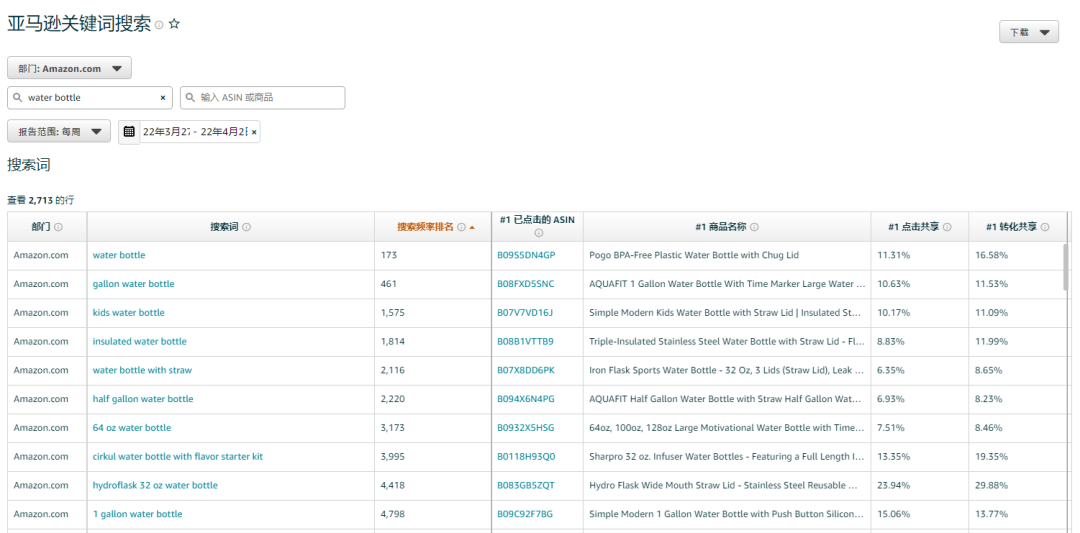The width and height of the screenshot is (1080, 533).
Task: Click info icon in #1 点击共享 header
Action: pos(948,227)
